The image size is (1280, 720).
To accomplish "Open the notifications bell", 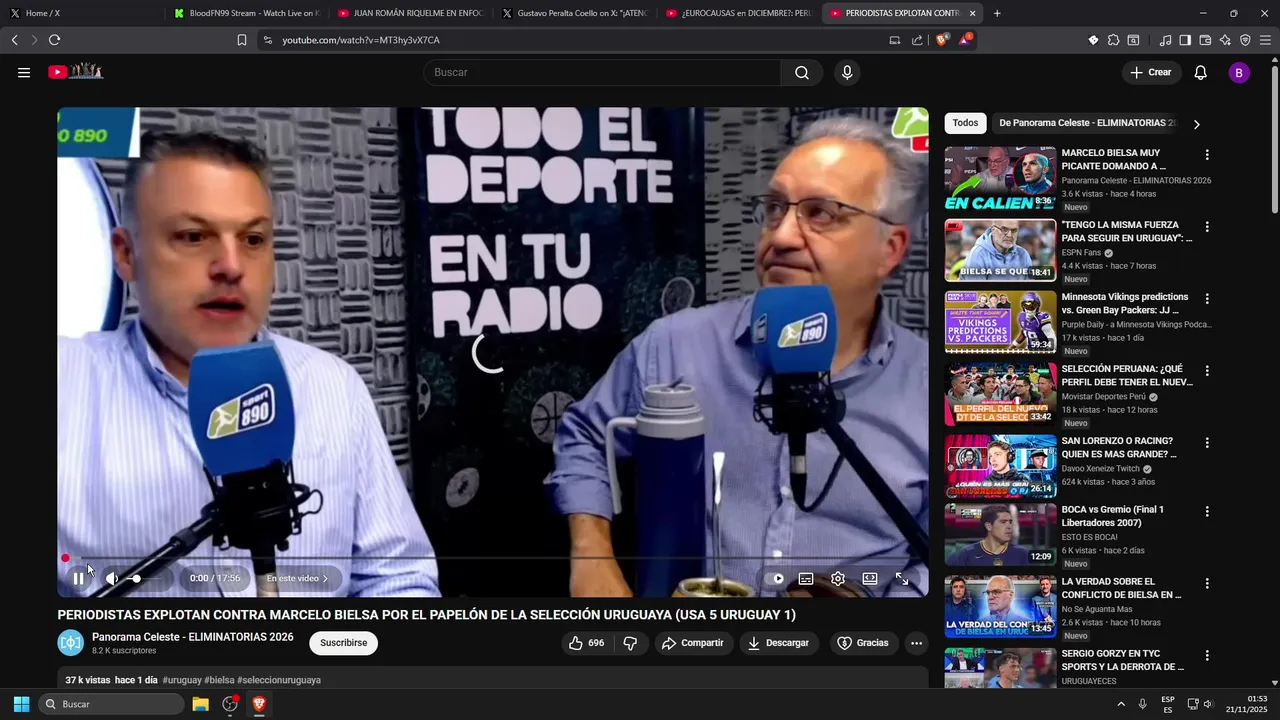I will (1201, 72).
